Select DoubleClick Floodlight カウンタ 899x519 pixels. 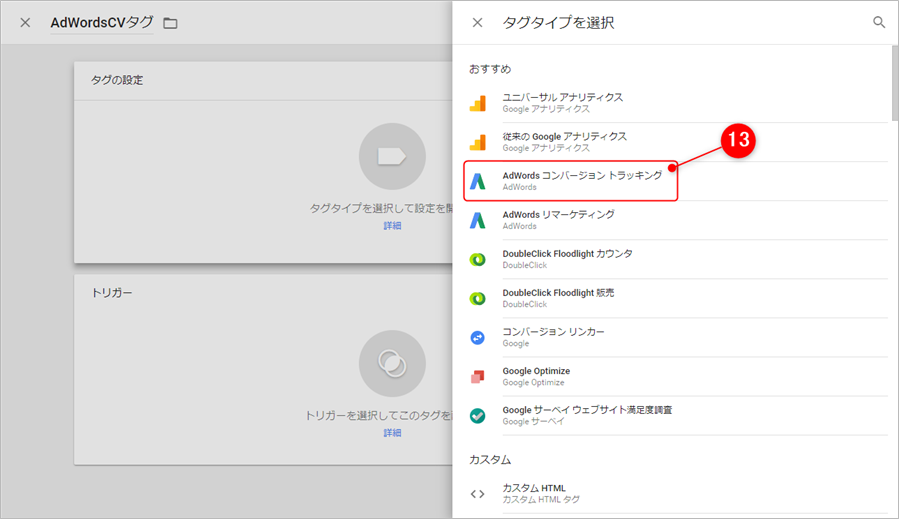678,259
